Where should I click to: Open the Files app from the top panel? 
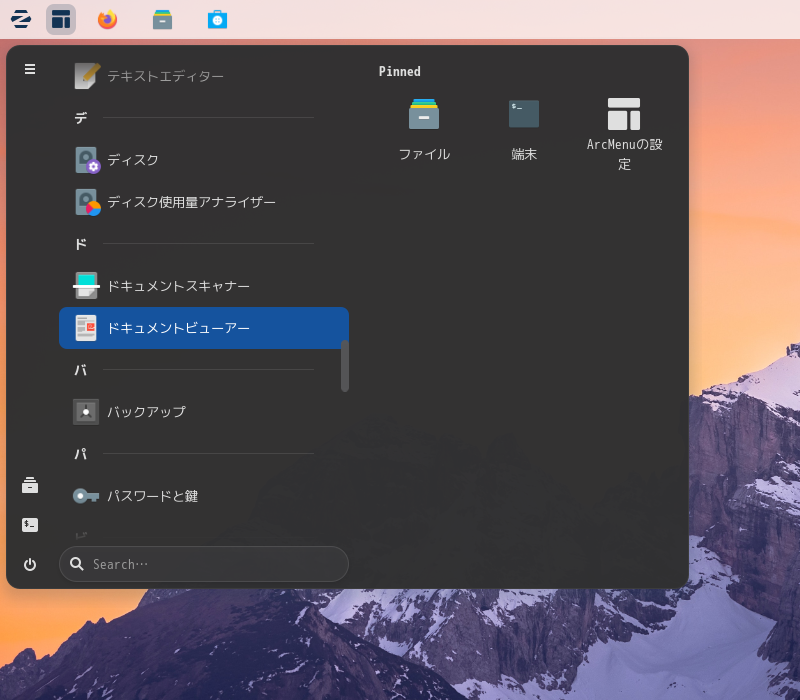point(162,20)
